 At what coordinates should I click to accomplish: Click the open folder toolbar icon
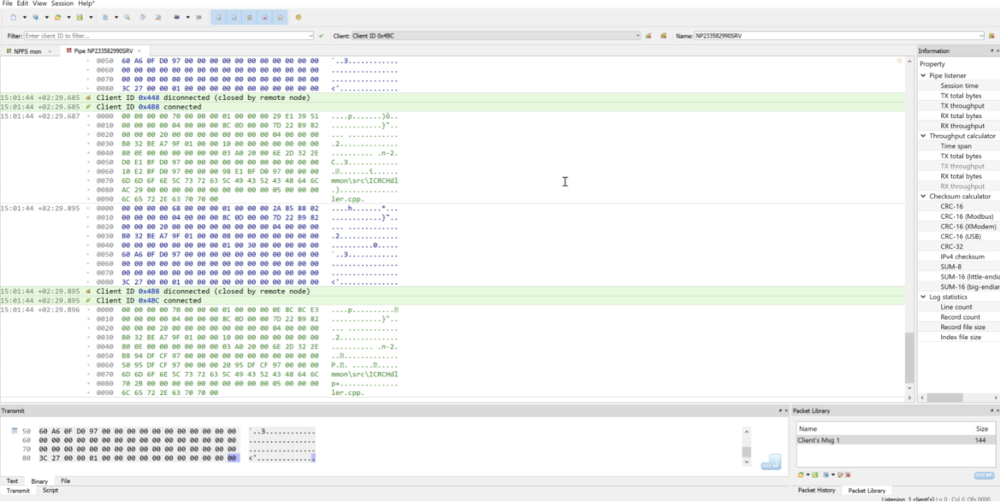[x=58, y=17]
